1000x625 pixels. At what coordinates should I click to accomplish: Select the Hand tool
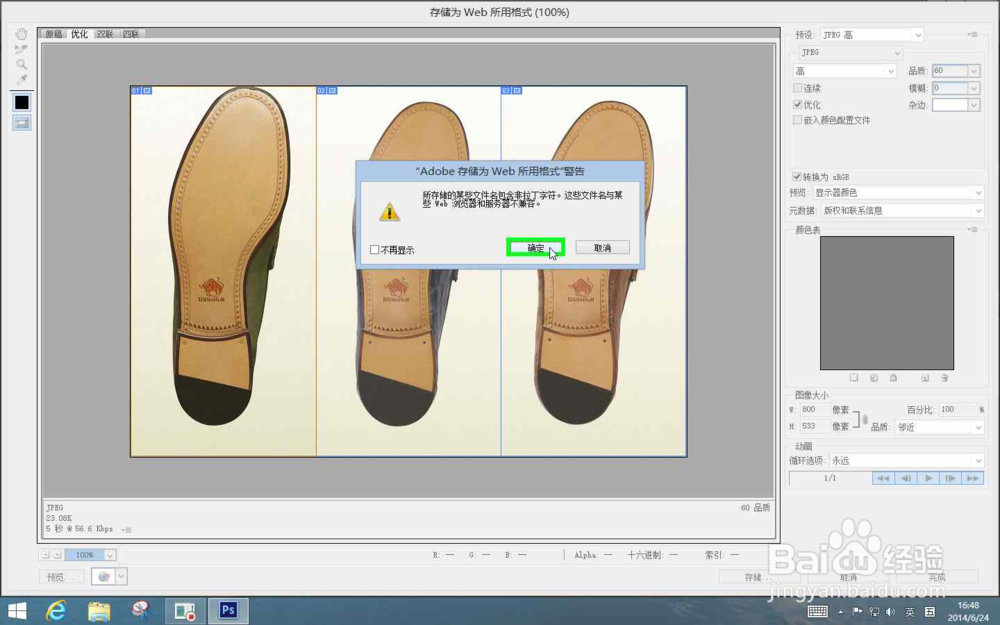click(x=20, y=34)
